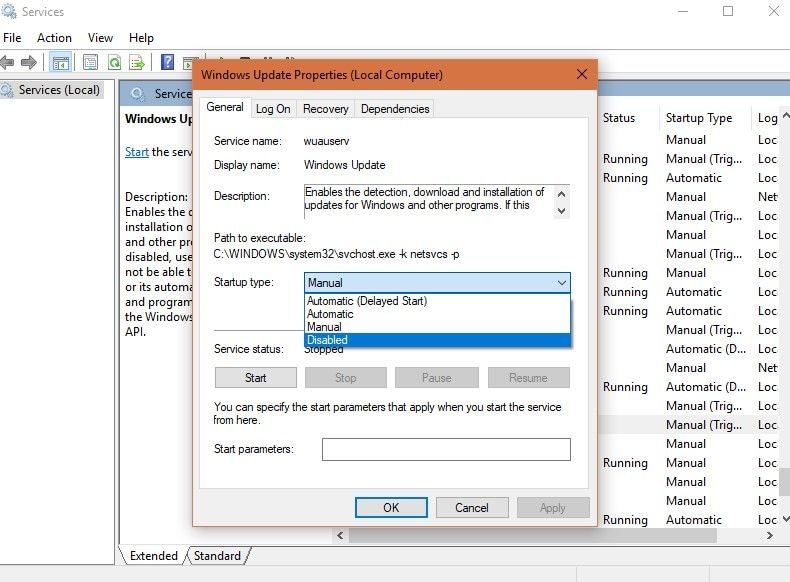Open the Properties toolbar icon
Screen dimensions: 790x582
(x=91, y=62)
